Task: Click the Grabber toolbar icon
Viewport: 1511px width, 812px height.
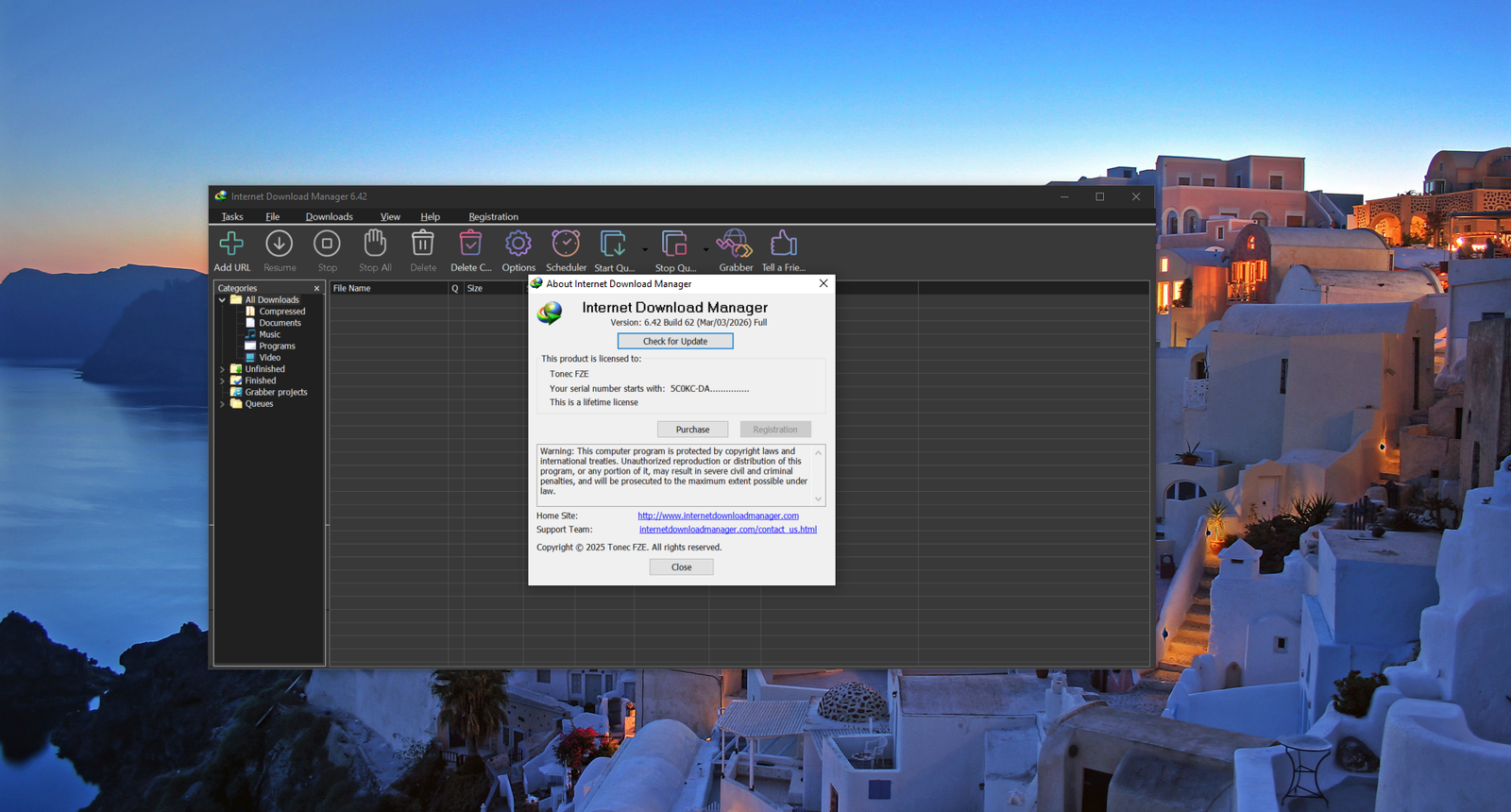Action: (x=735, y=245)
